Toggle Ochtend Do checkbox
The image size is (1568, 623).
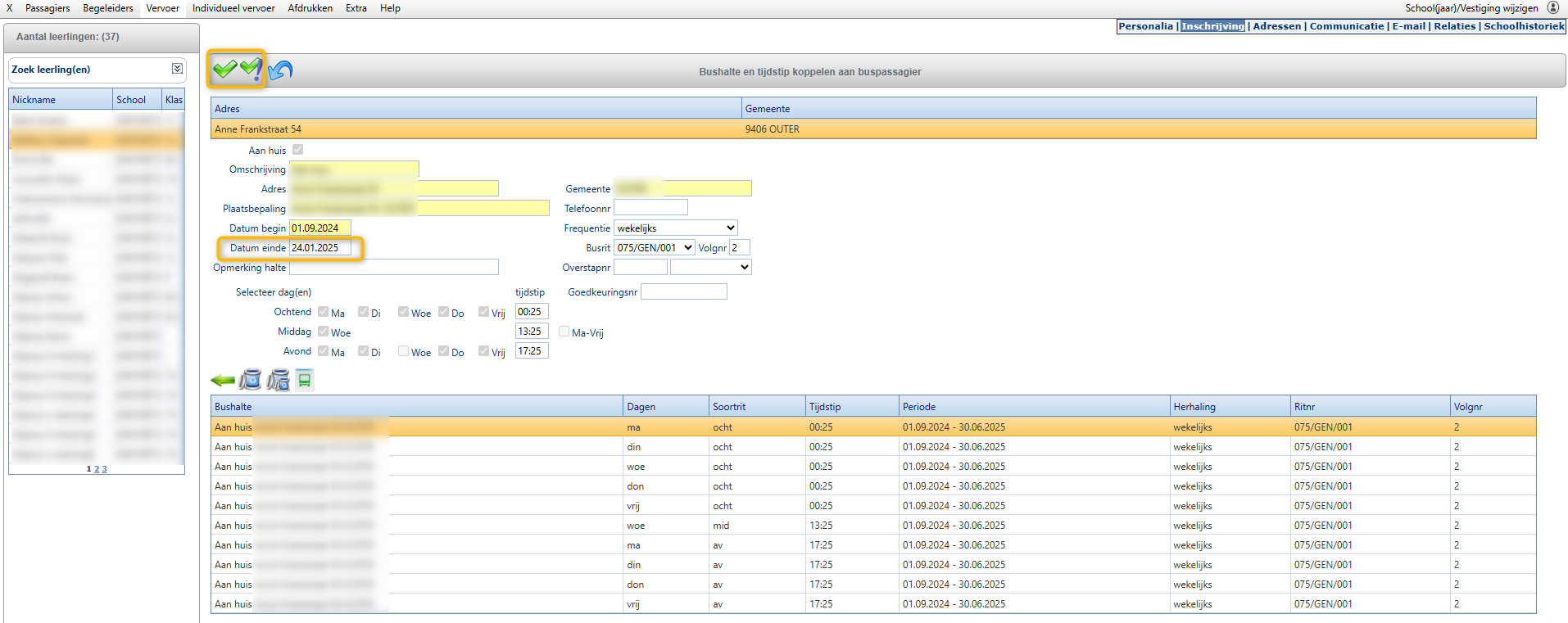(x=443, y=312)
